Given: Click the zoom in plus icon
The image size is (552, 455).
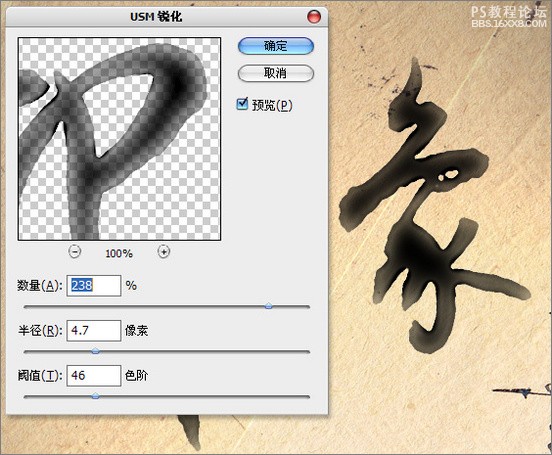Looking at the screenshot, I should [164, 252].
